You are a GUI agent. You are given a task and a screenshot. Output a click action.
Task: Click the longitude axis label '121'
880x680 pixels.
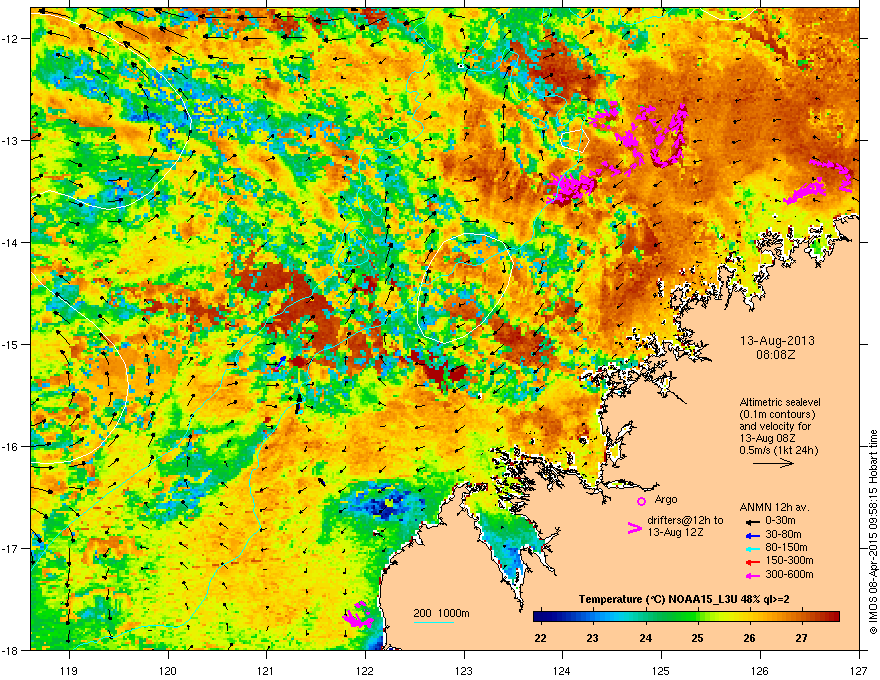(266, 670)
